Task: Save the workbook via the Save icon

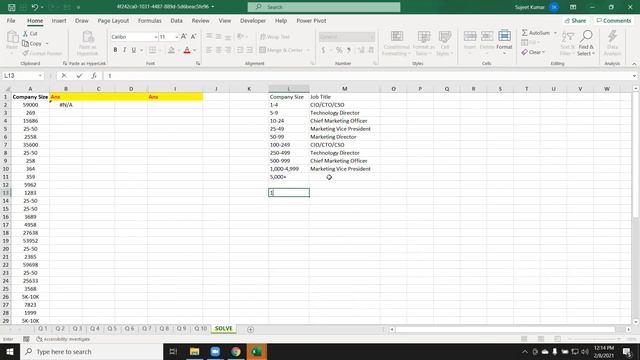Action: (x=11, y=7)
